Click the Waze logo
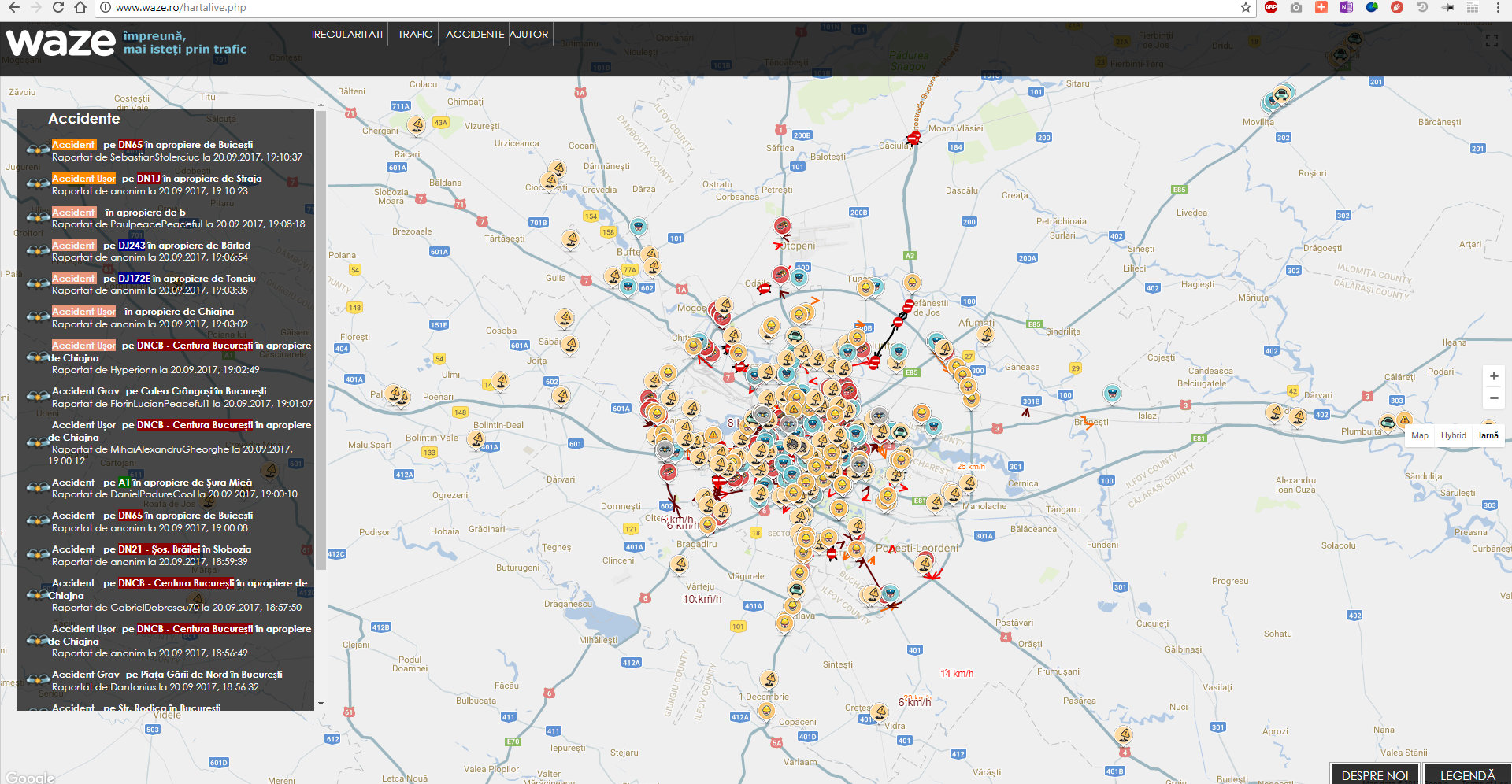 pyautogui.click(x=61, y=43)
